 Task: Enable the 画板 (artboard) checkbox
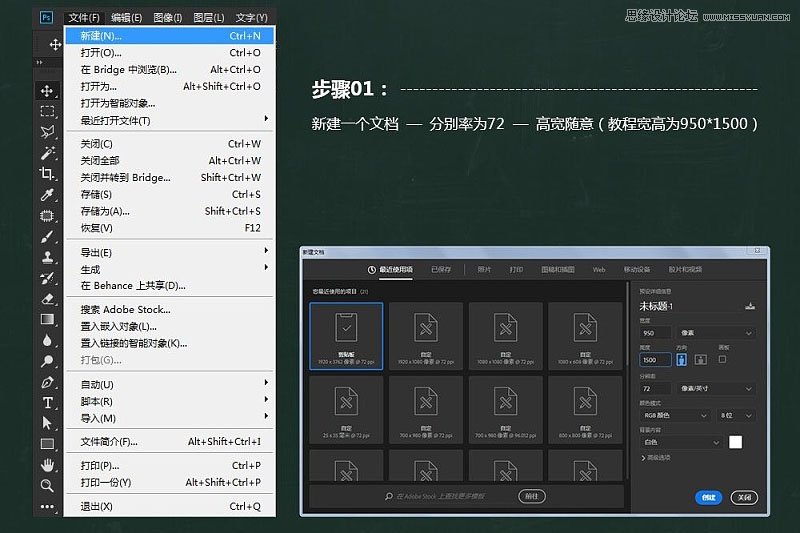click(722, 360)
